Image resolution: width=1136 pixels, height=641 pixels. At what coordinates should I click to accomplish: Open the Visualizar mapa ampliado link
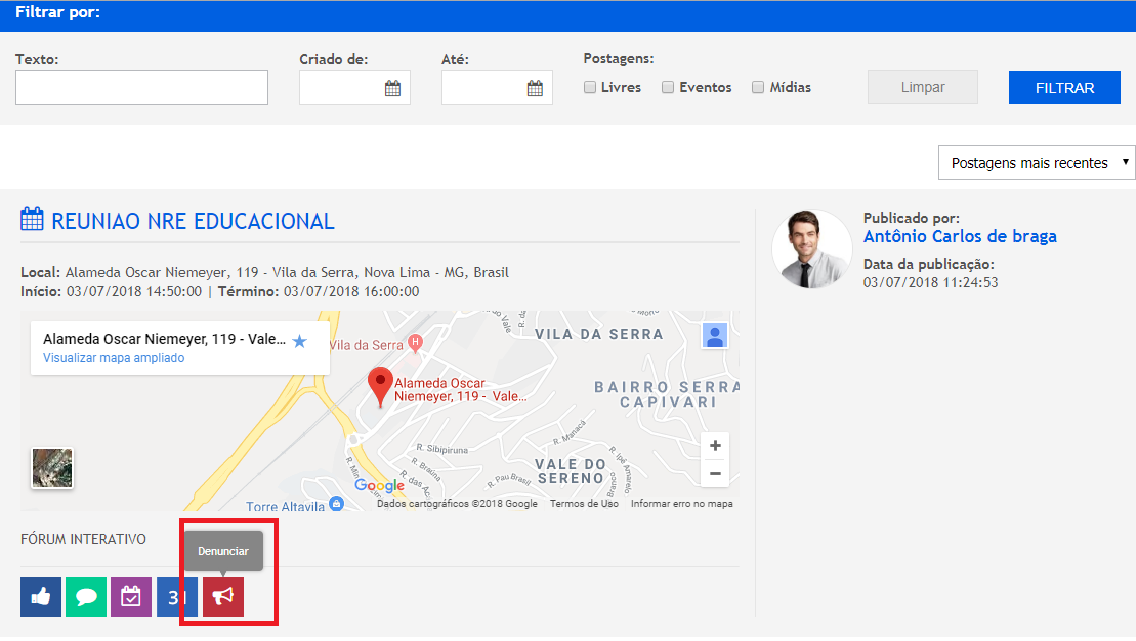(113, 358)
